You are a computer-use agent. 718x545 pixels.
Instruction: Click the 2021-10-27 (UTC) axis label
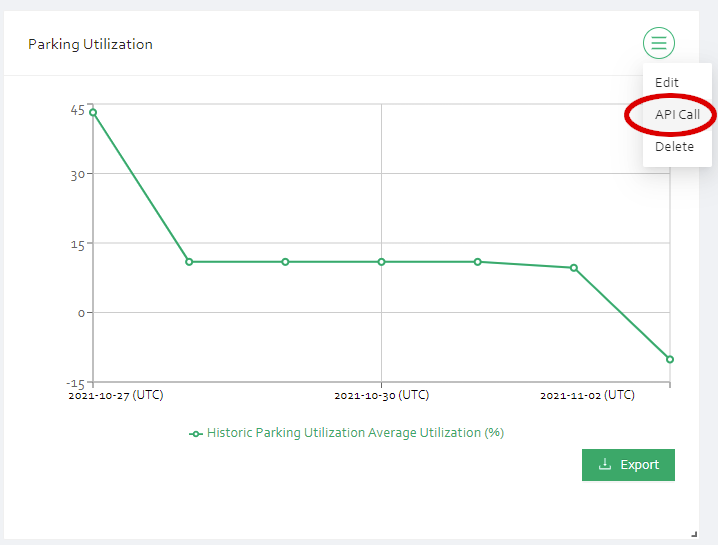(x=116, y=395)
